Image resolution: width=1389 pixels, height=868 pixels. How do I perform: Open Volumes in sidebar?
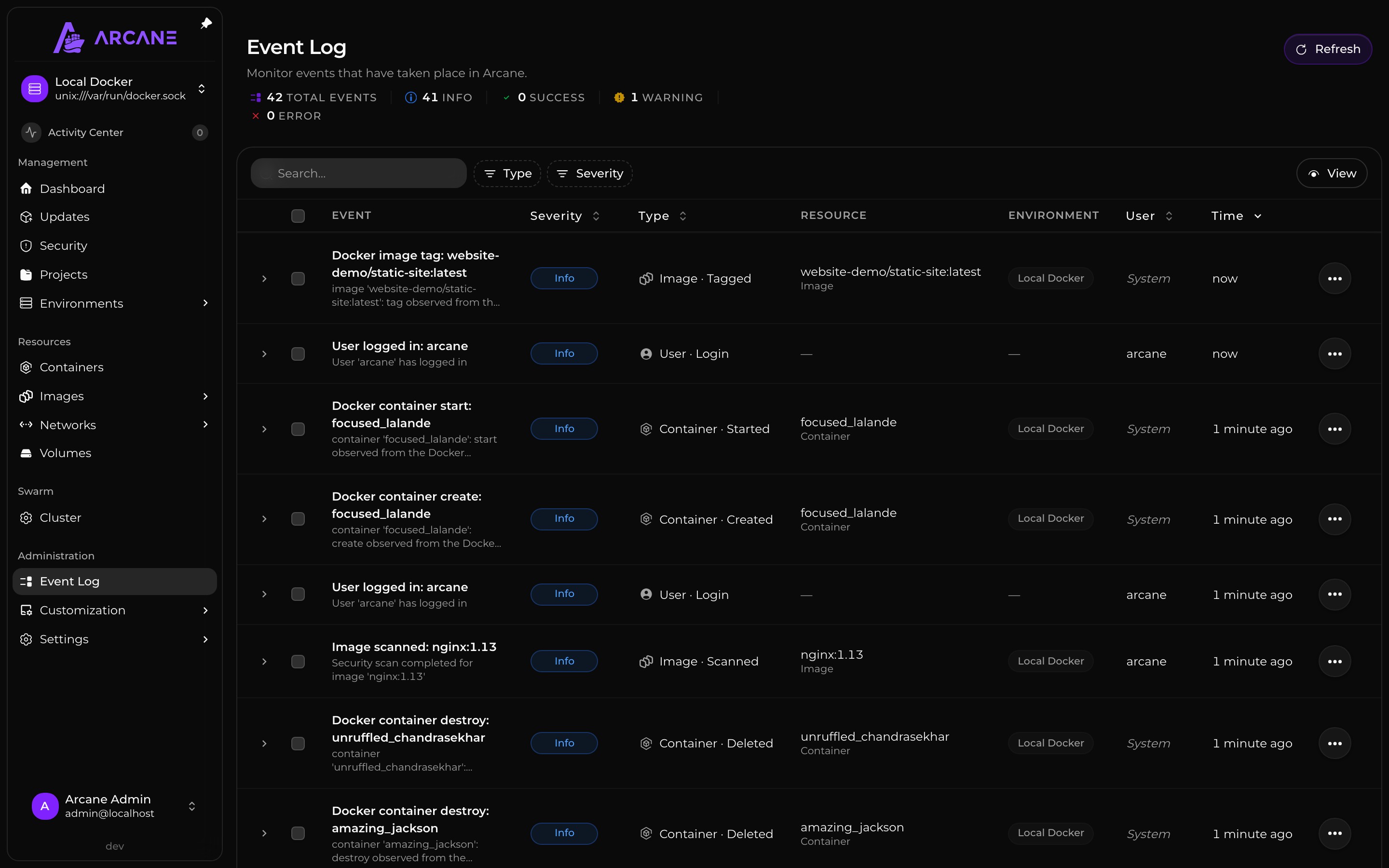point(115,453)
